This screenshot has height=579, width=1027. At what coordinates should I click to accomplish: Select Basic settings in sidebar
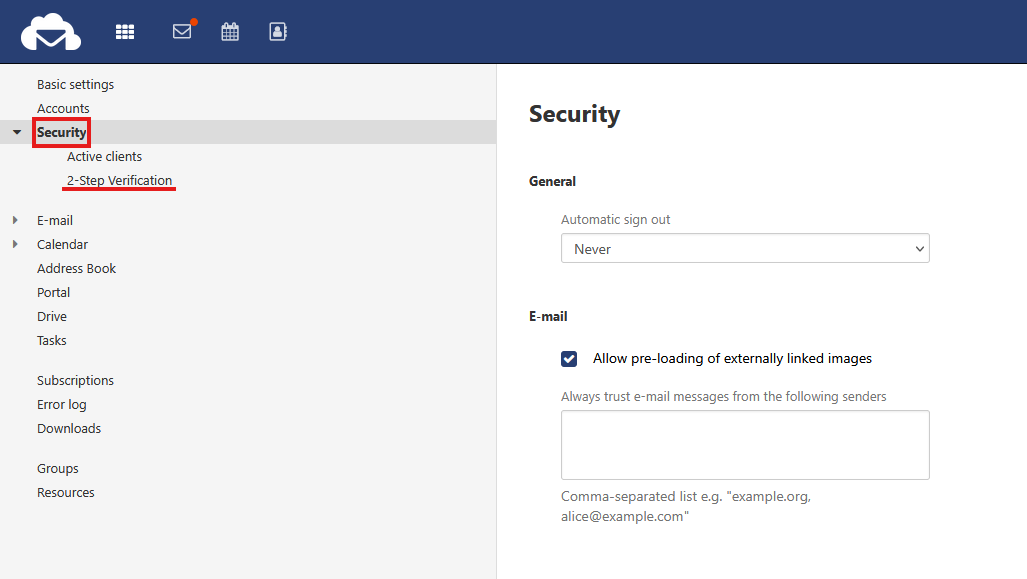click(x=75, y=84)
